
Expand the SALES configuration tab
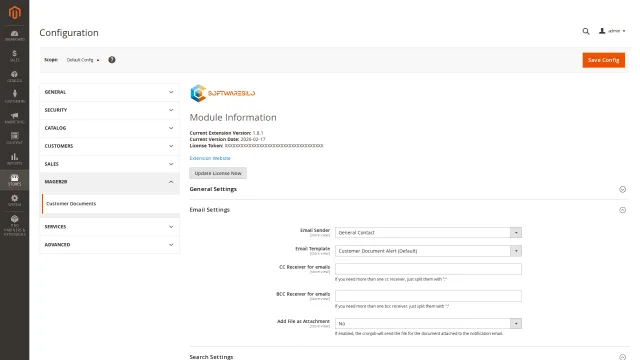tap(109, 164)
